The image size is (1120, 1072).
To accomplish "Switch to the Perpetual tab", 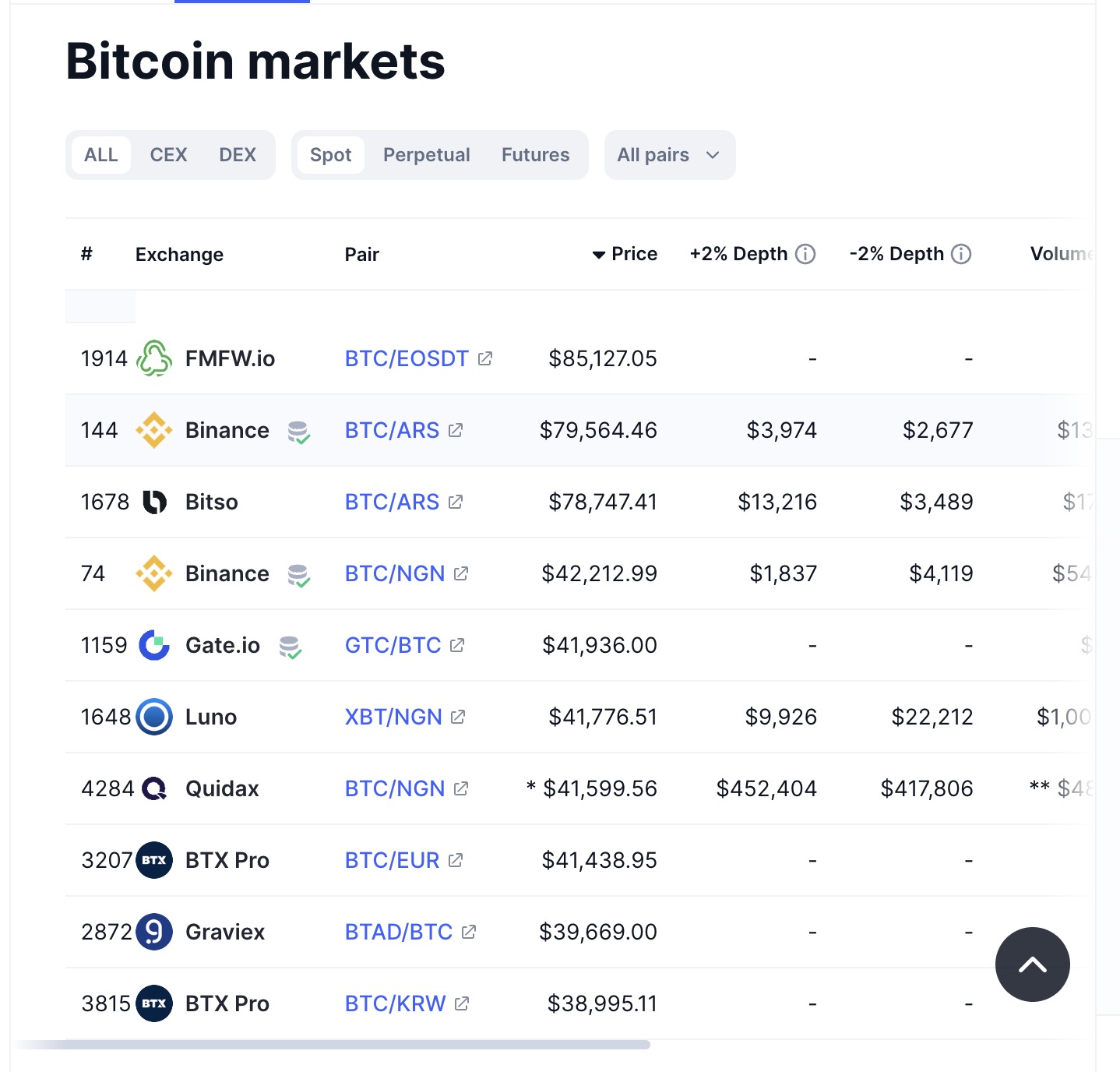I will coord(426,155).
